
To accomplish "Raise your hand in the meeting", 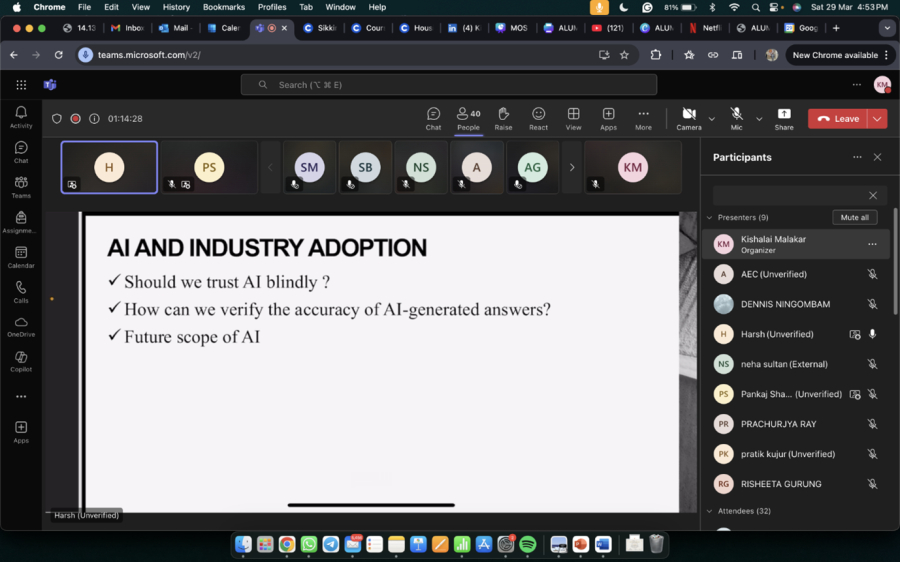I will [x=503, y=119].
